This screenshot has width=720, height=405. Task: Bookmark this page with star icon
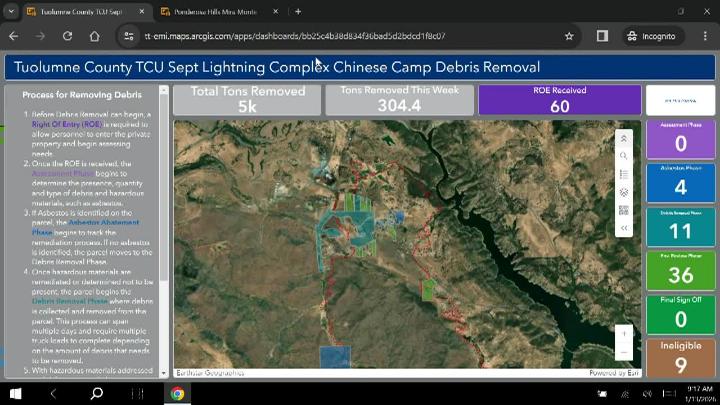[x=569, y=36]
